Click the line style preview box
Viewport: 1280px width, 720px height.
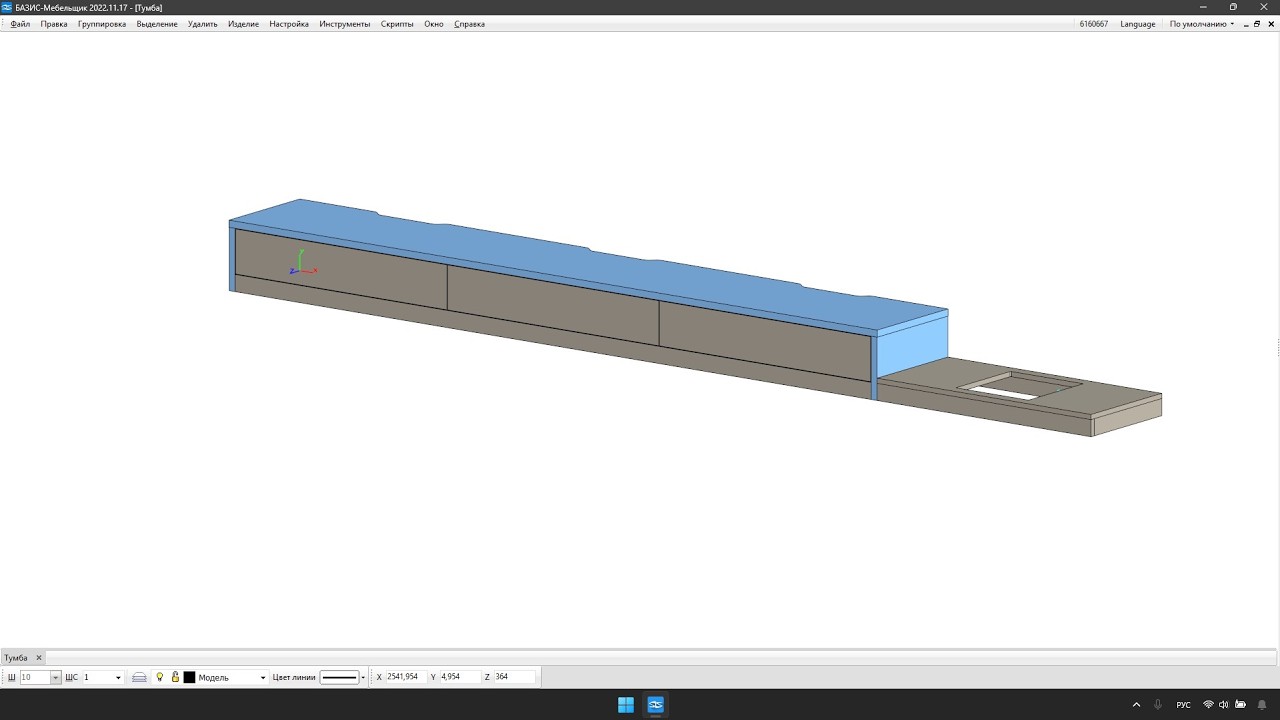[x=340, y=678]
